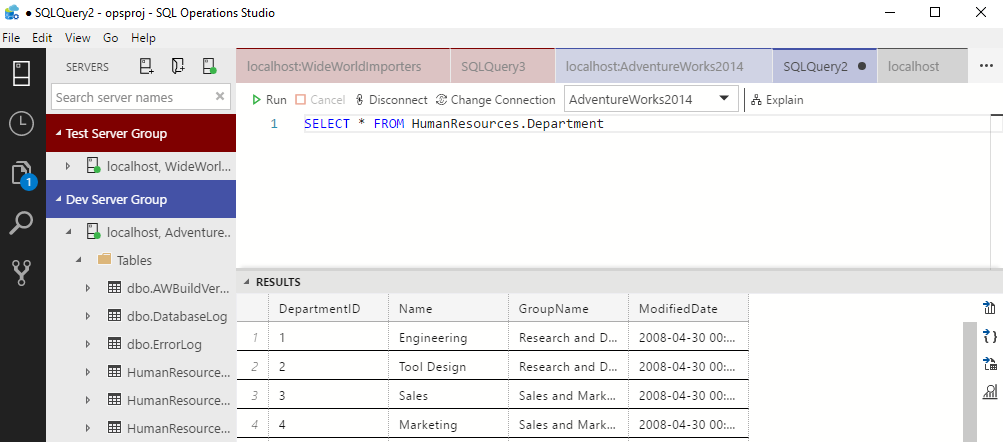Expand dbo.DatabaseLog table node
The width and height of the screenshot is (1003, 442).
88,316
